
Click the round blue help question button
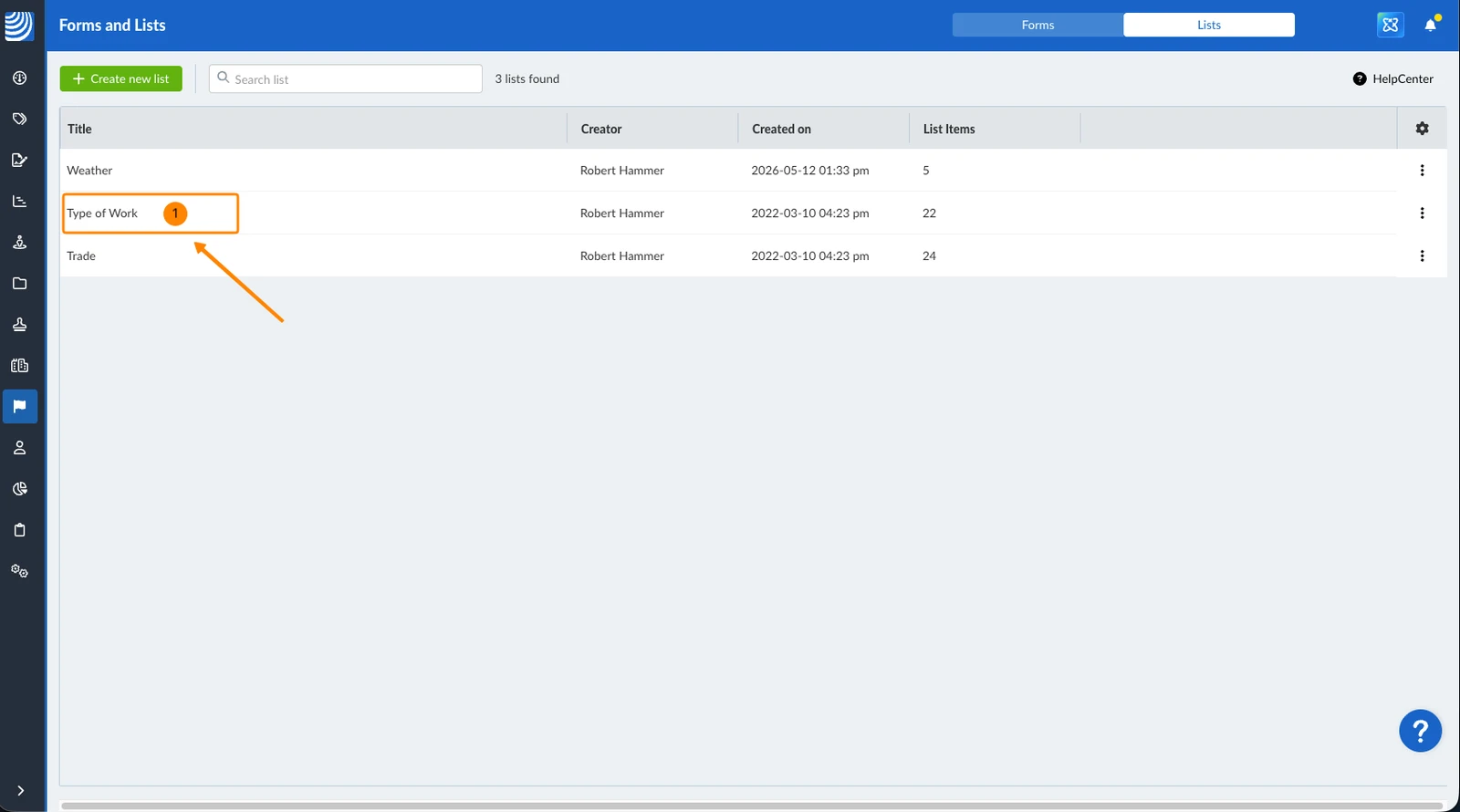click(x=1420, y=731)
